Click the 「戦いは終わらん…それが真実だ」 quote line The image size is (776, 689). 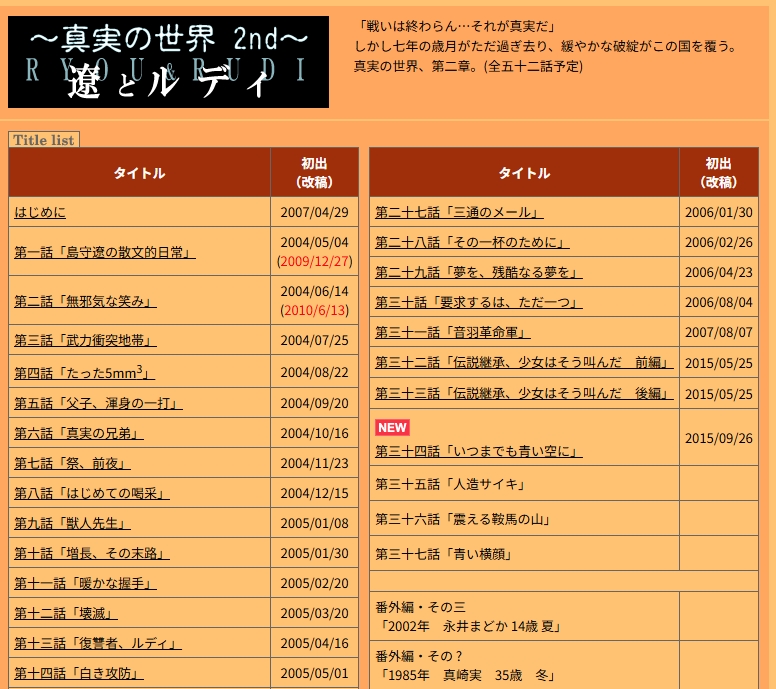(x=456, y=26)
